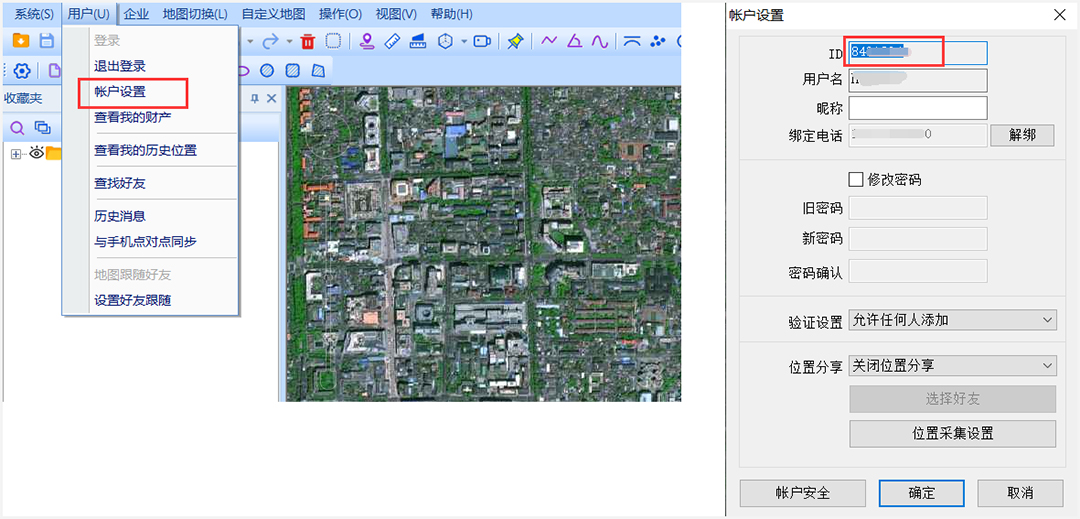This screenshot has height=519, width=1080.
Task: Open the 企业 menu
Action: (x=136, y=14)
